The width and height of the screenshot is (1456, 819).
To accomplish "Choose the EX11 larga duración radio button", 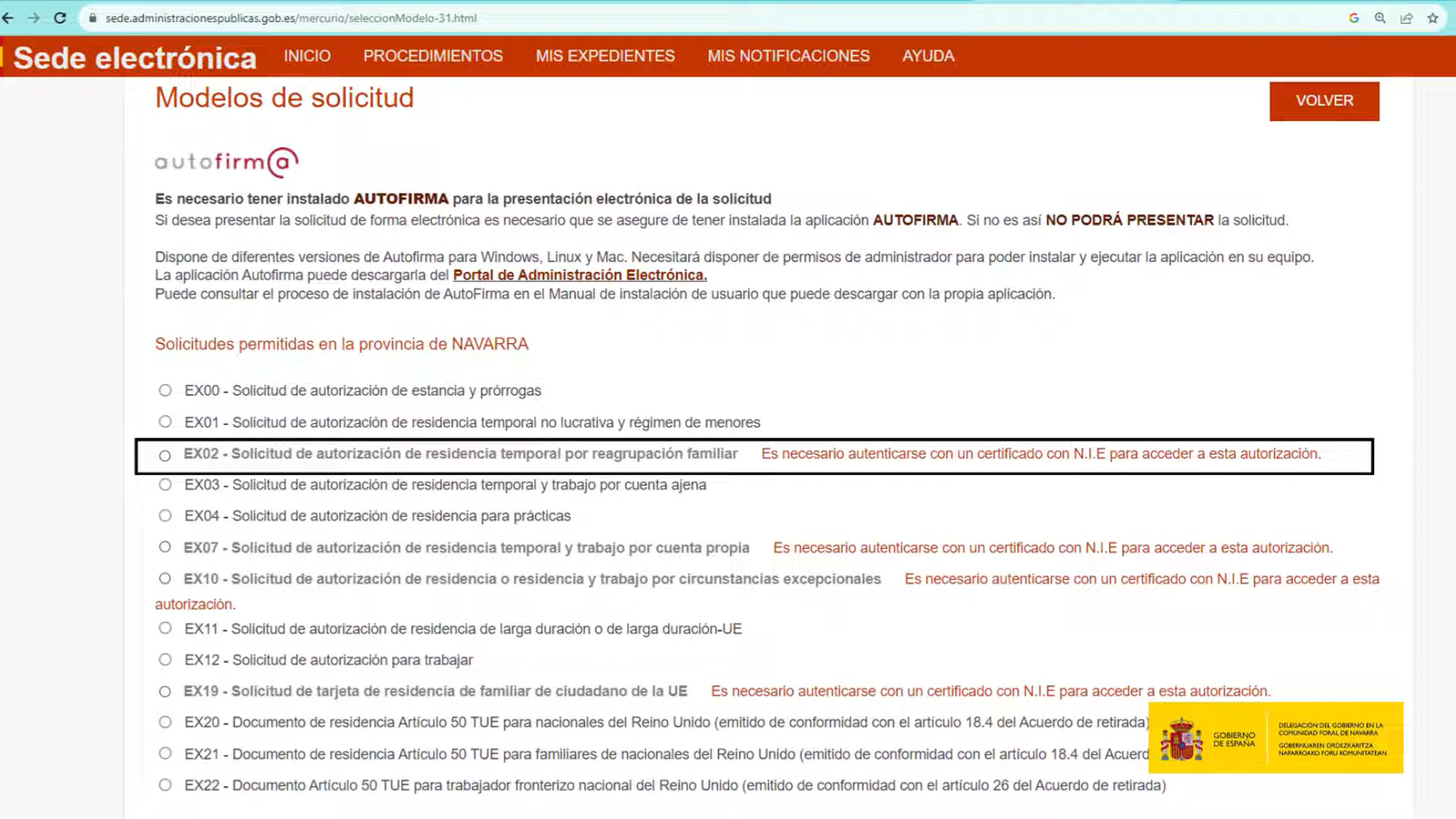I will (165, 628).
